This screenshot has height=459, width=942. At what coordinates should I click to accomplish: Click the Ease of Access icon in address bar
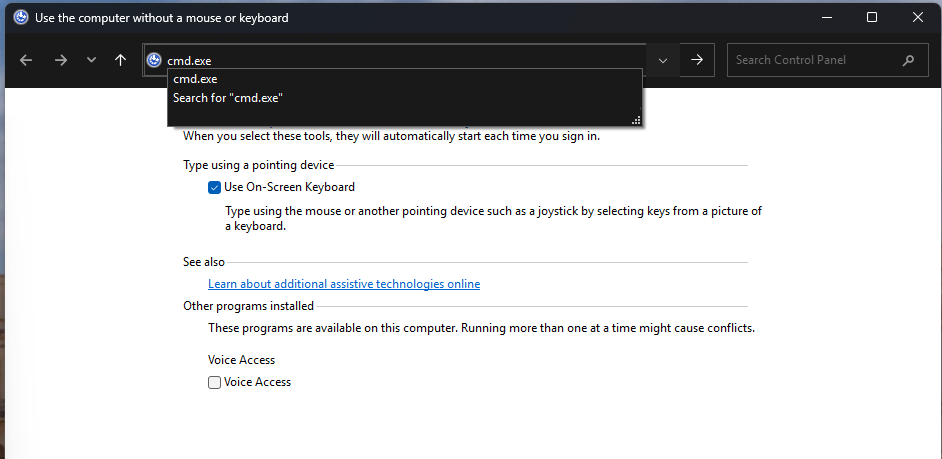tap(154, 60)
